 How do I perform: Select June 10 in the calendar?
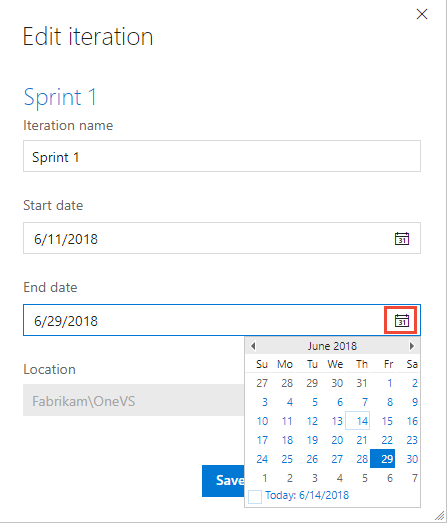(x=262, y=421)
